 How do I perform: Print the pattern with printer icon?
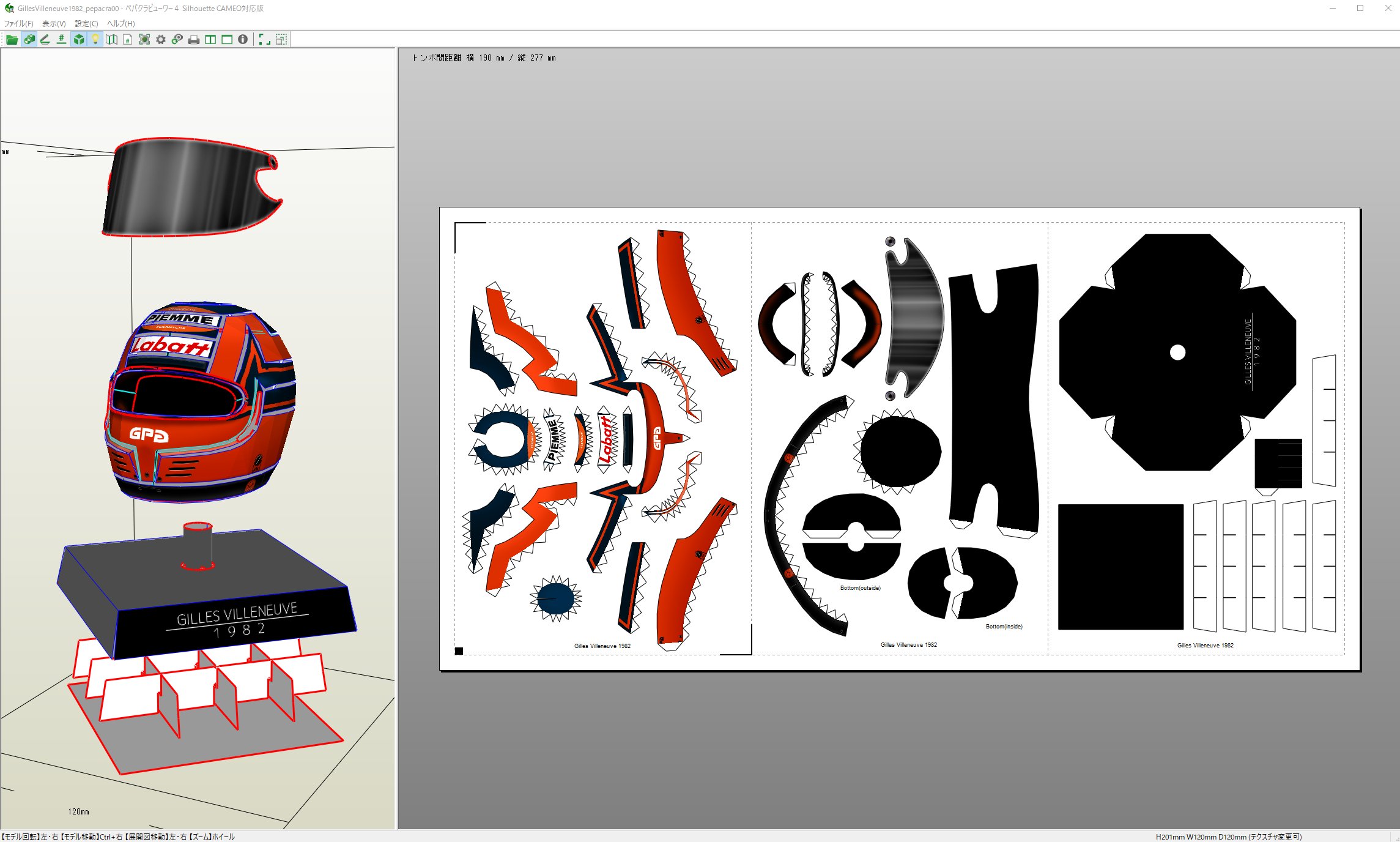coord(194,40)
